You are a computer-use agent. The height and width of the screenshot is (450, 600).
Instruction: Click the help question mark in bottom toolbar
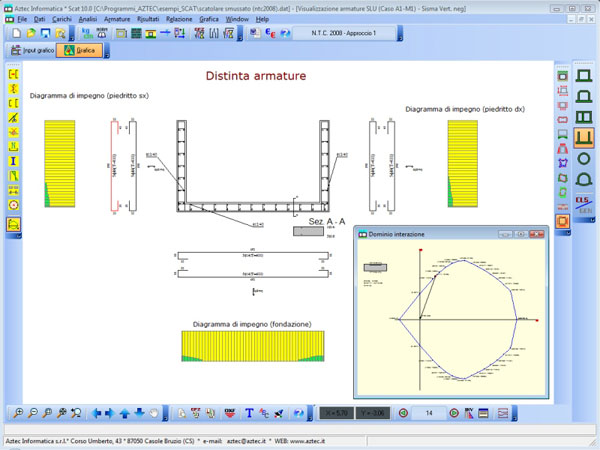(x=298, y=413)
